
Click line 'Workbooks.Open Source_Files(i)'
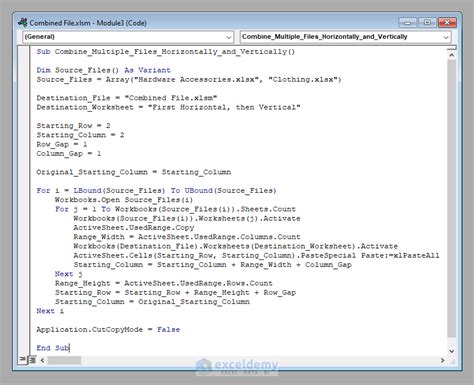pos(124,200)
